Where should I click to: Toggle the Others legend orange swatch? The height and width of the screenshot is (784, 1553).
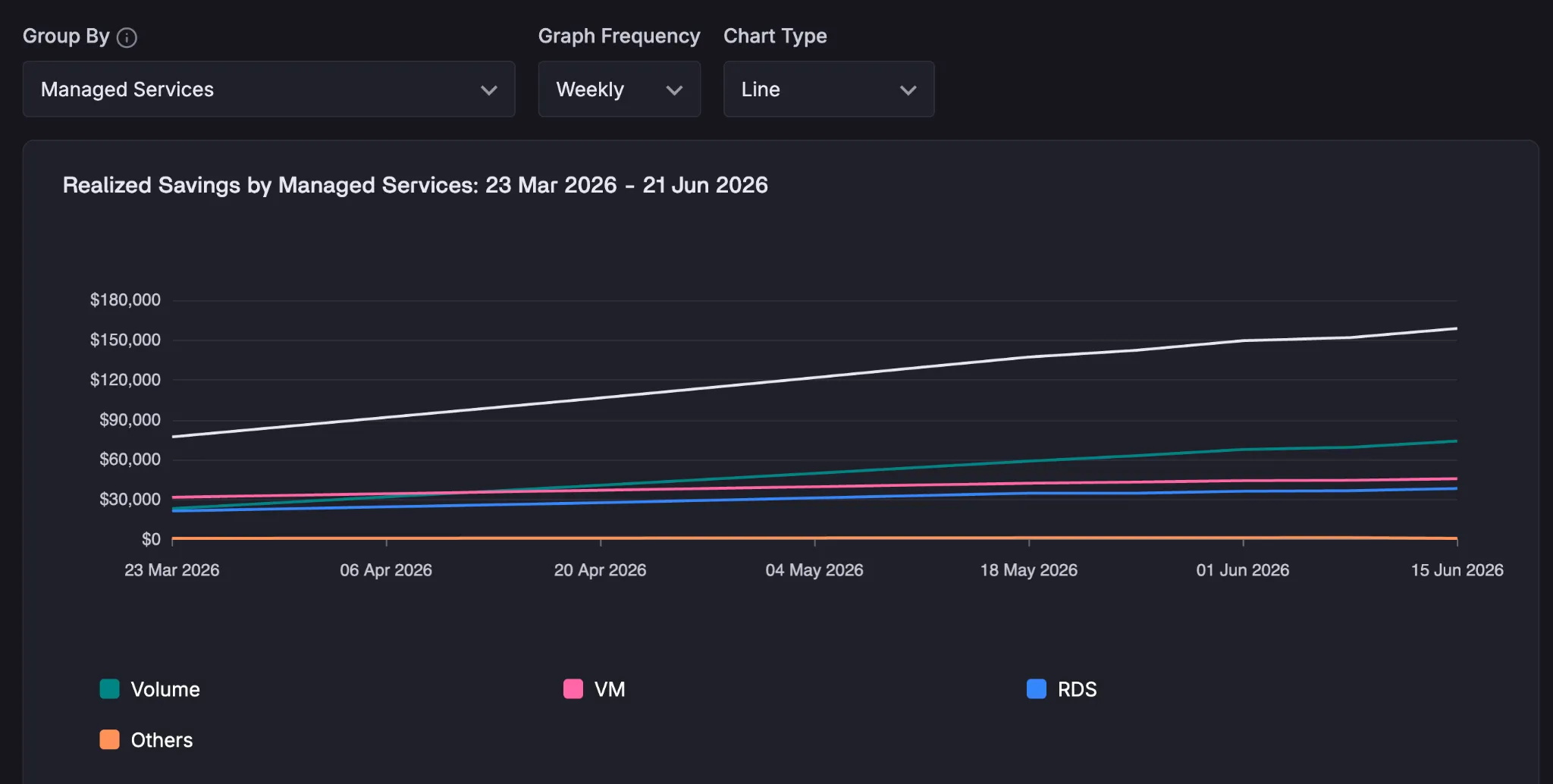coord(110,739)
